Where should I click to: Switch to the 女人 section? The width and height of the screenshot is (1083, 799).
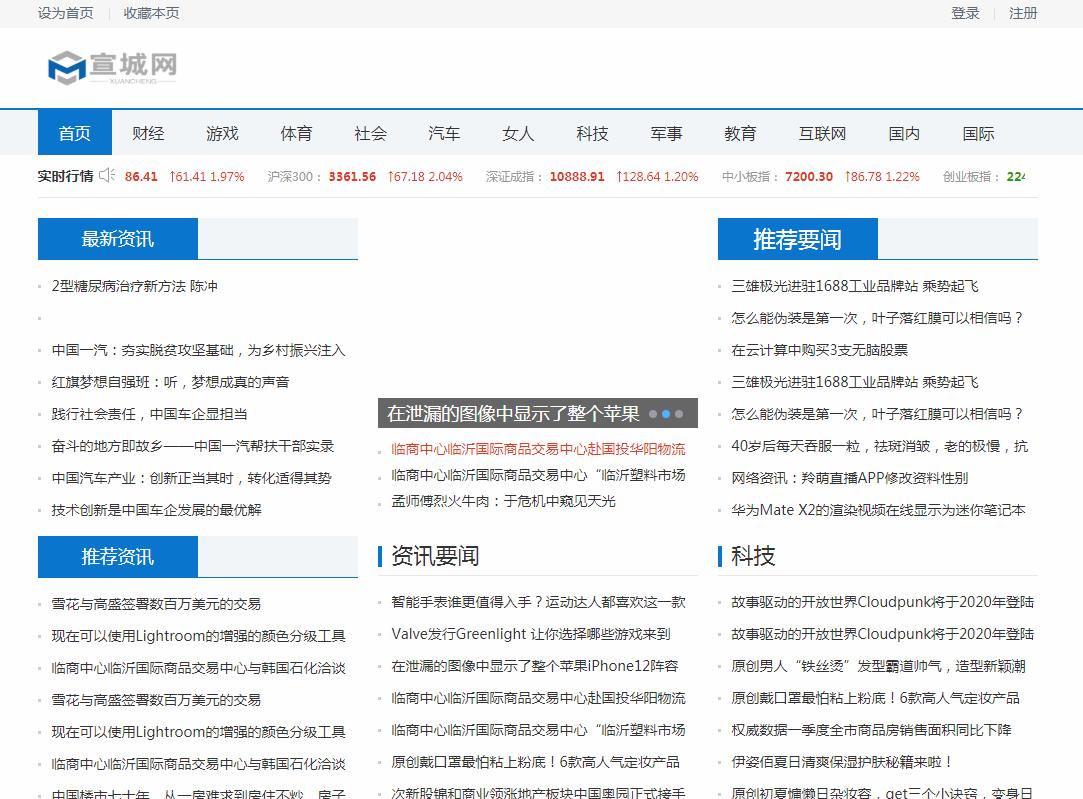tap(518, 133)
